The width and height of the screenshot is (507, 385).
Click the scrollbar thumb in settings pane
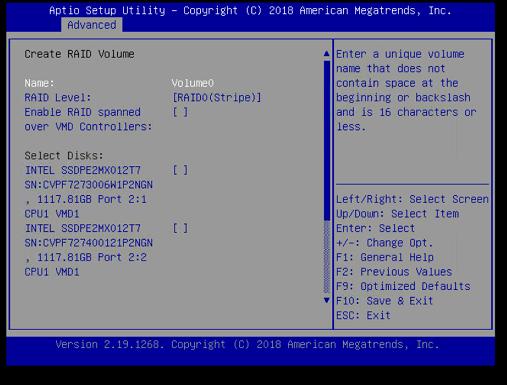coord(327,140)
